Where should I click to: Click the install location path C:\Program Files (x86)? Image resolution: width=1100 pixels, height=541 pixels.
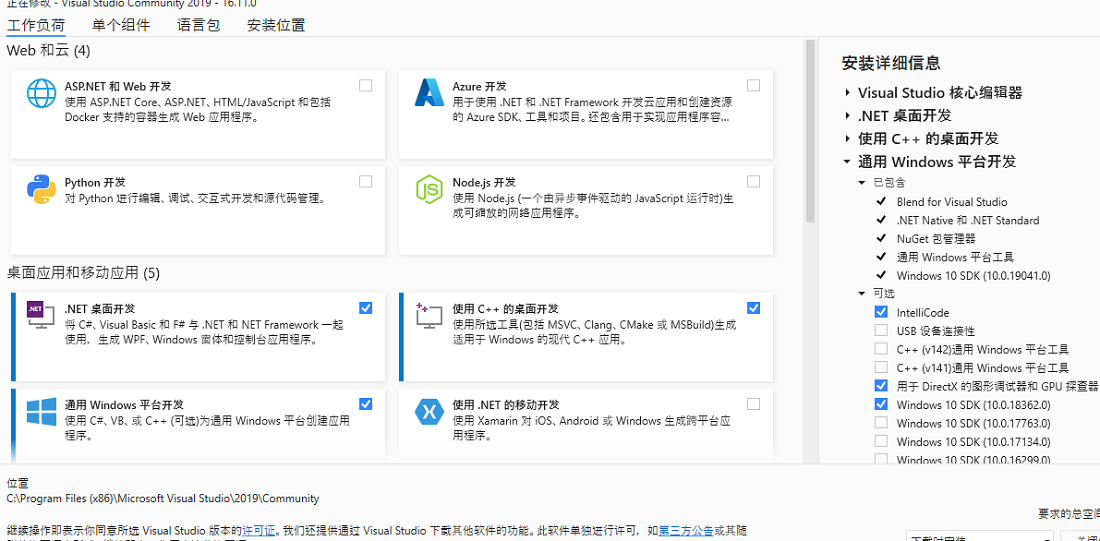(x=163, y=499)
